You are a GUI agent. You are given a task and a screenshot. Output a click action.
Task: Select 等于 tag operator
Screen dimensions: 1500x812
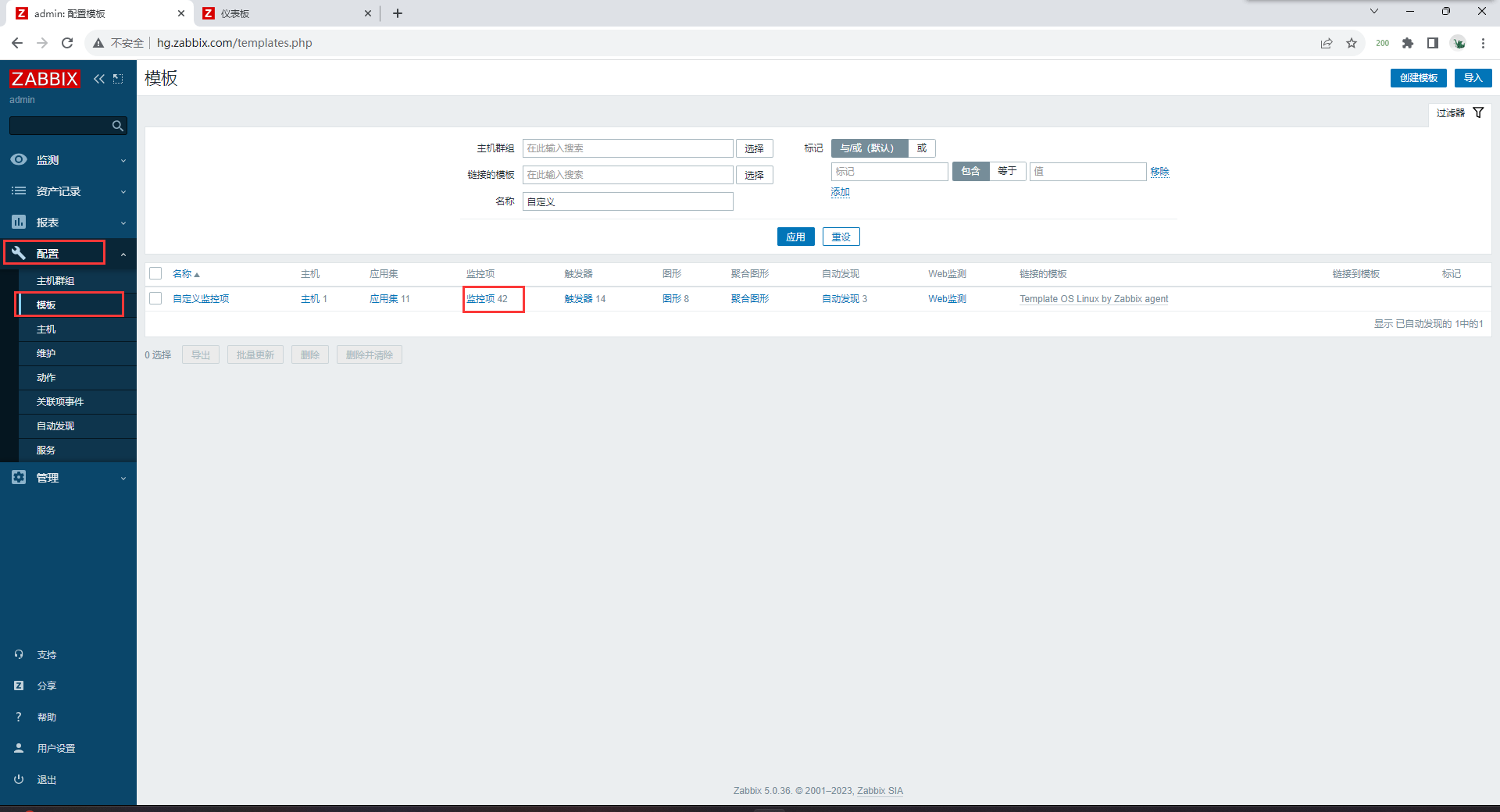coord(1007,171)
